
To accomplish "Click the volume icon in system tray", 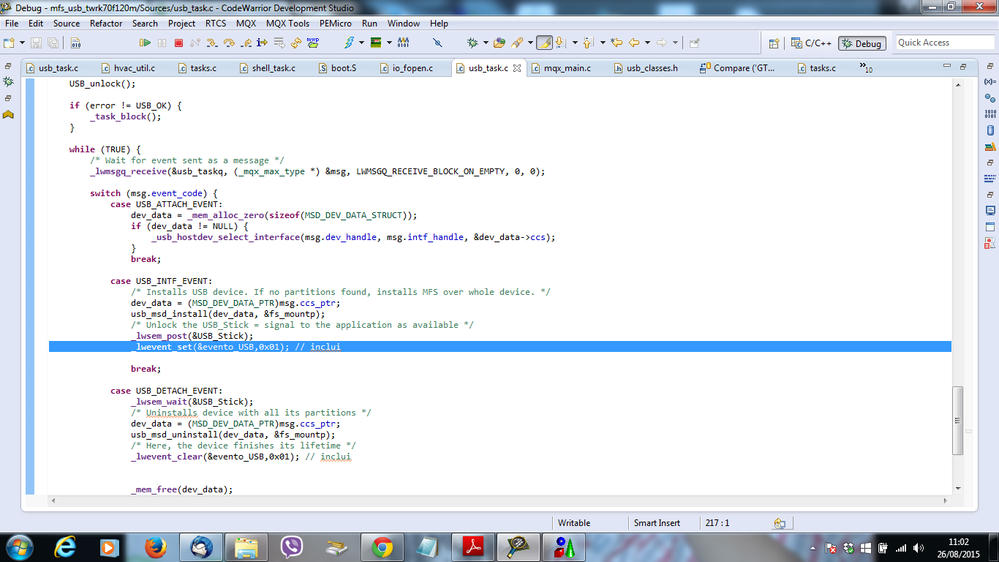I will (x=918, y=548).
